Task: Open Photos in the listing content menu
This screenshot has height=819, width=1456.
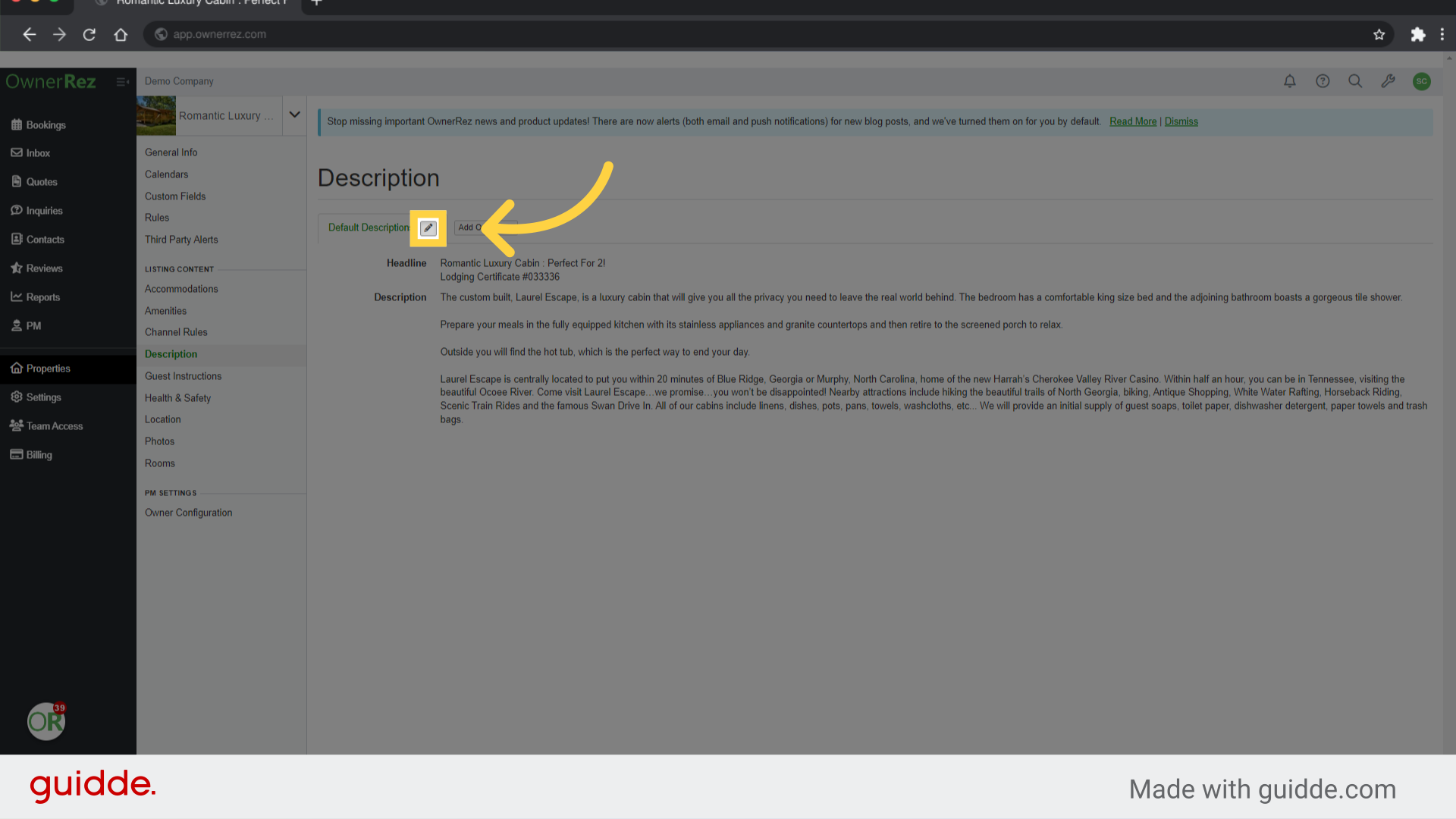Action: 159,441
